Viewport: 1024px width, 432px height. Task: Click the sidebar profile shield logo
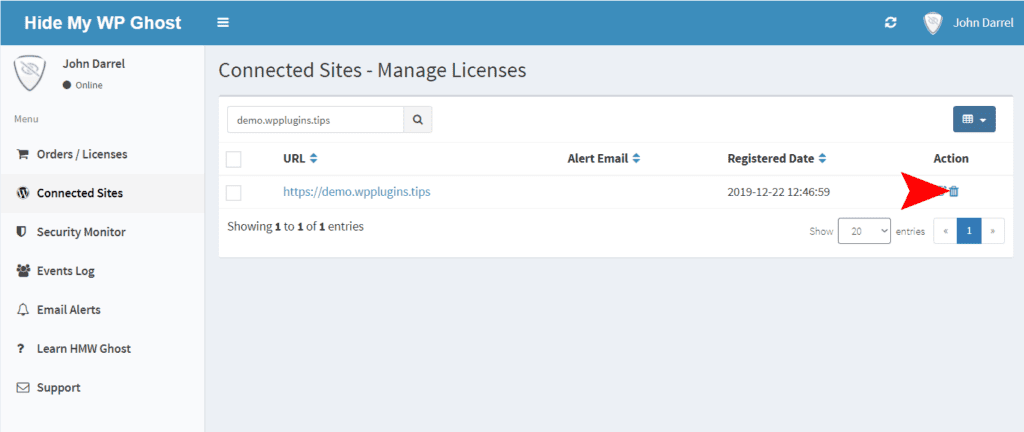pos(30,72)
